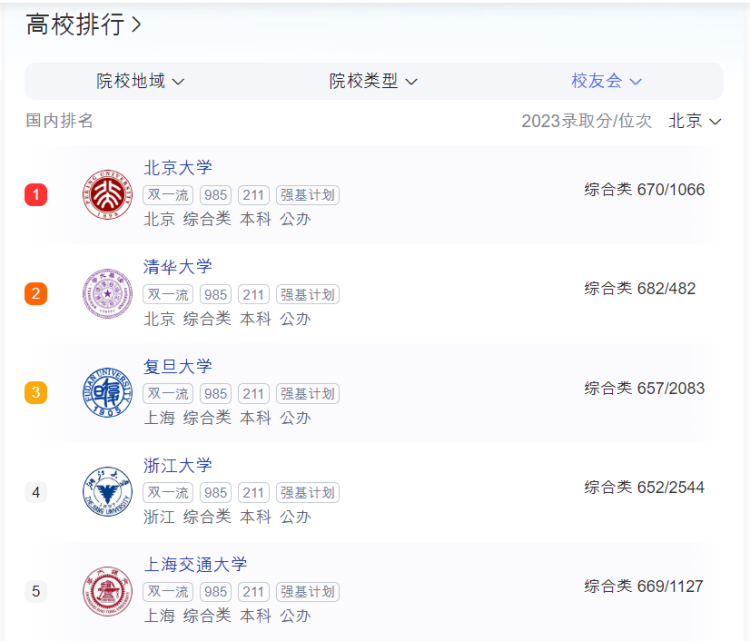Click 北京 综合类 本科 公办 under 北京大学
This screenshot has width=750, height=641.
click(227, 219)
